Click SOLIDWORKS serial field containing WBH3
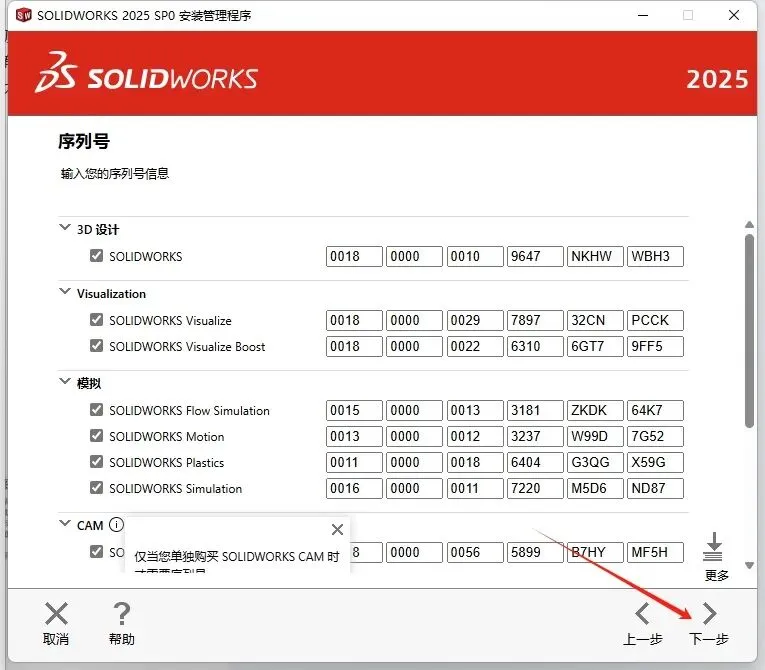 (655, 256)
